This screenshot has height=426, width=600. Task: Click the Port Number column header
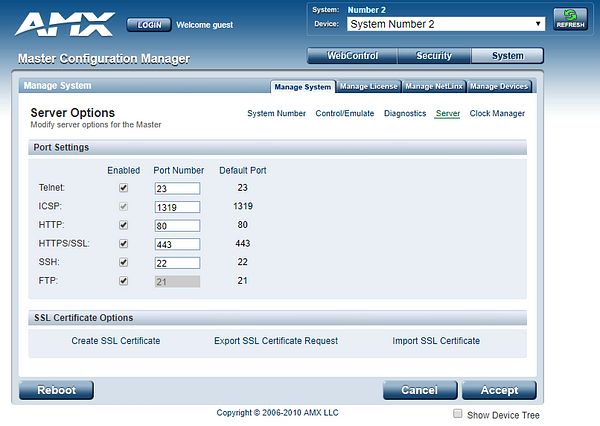[x=179, y=170]
